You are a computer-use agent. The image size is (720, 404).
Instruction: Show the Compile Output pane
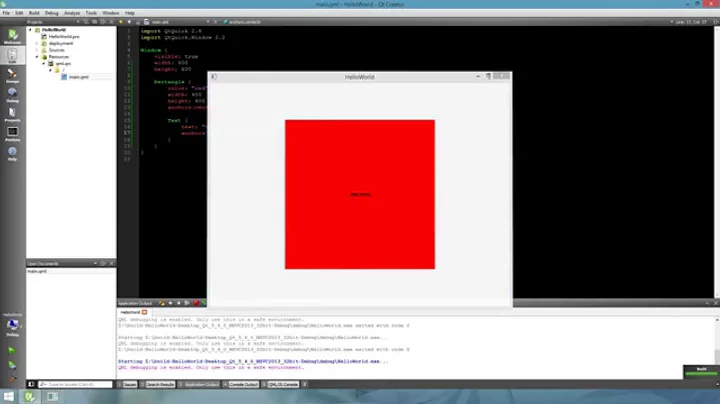click(x=241, y=384)
